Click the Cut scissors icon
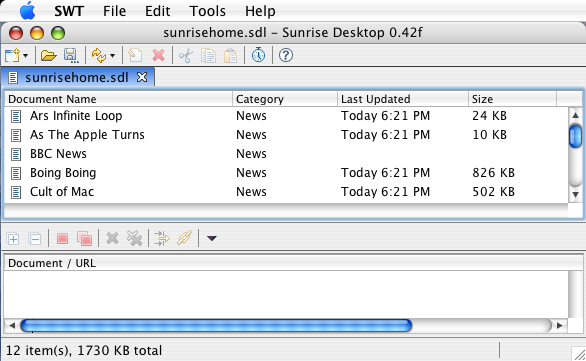 pos(186,56)
